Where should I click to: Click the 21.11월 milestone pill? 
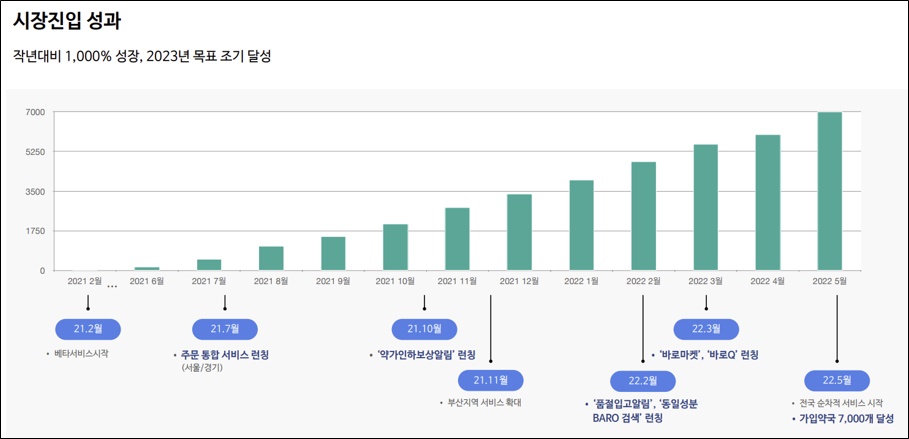(490, 380)
